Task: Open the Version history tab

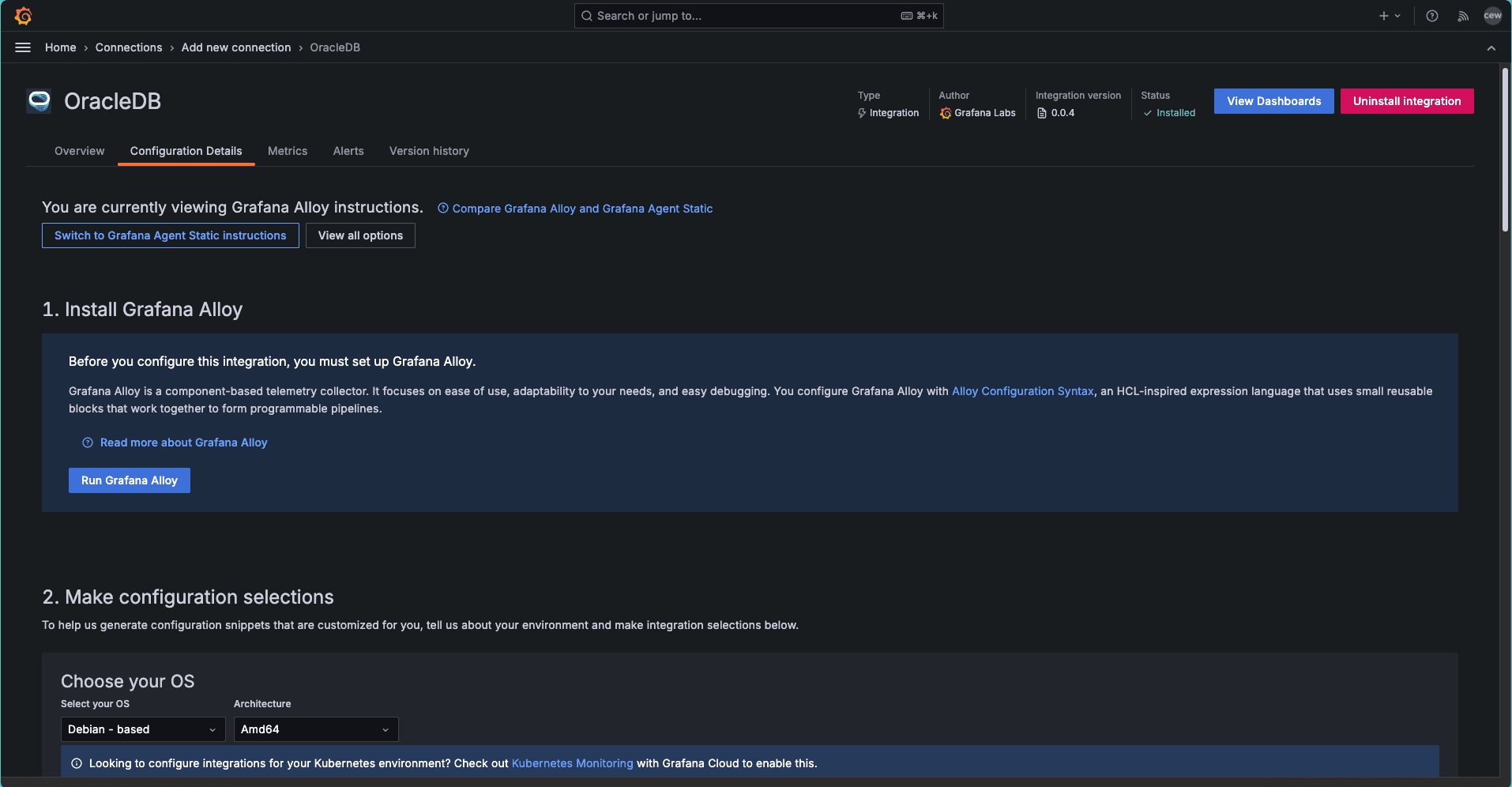Action: pyautogui.click(x=429, y=151)
